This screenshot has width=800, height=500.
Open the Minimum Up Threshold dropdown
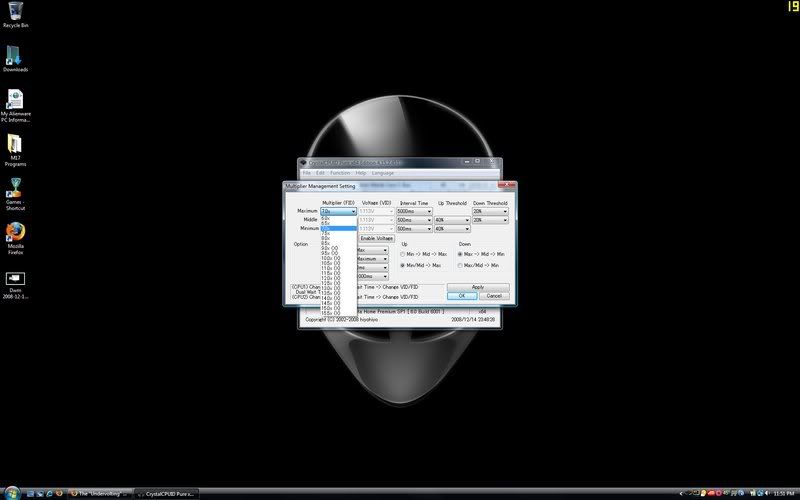[452, 229]
